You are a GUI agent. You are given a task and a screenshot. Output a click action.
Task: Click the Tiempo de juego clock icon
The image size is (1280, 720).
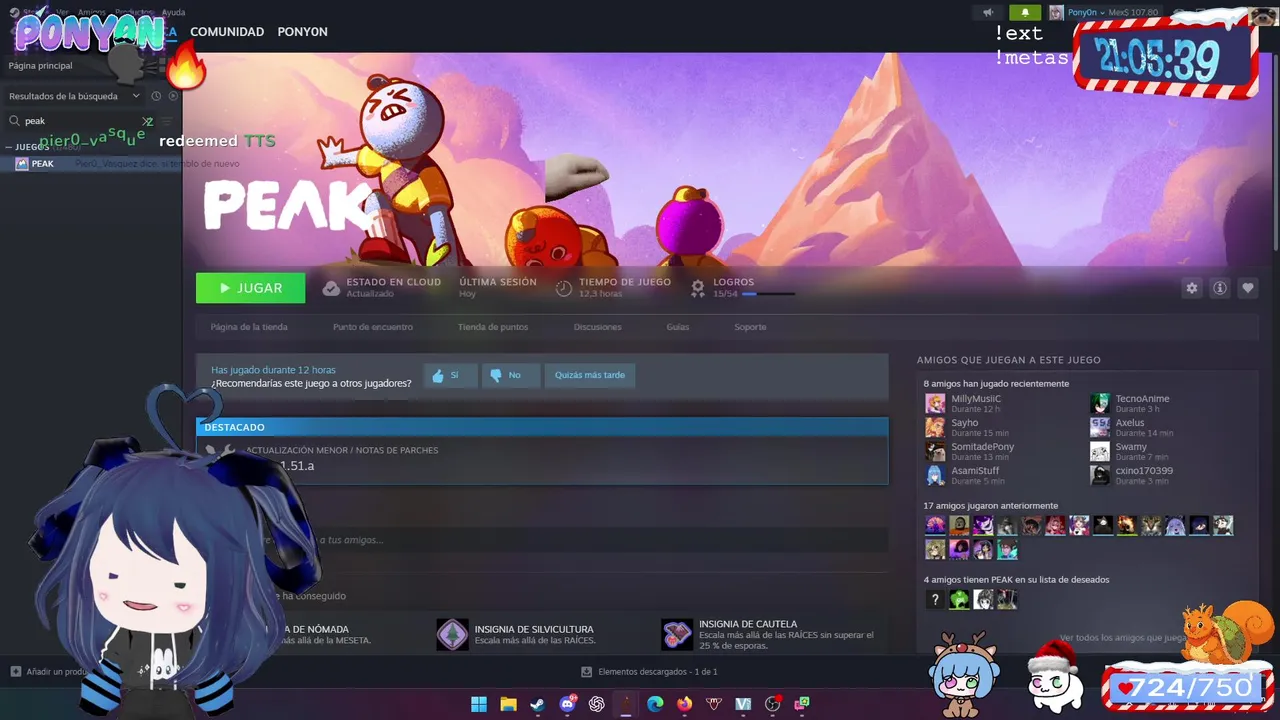(564, 288)
